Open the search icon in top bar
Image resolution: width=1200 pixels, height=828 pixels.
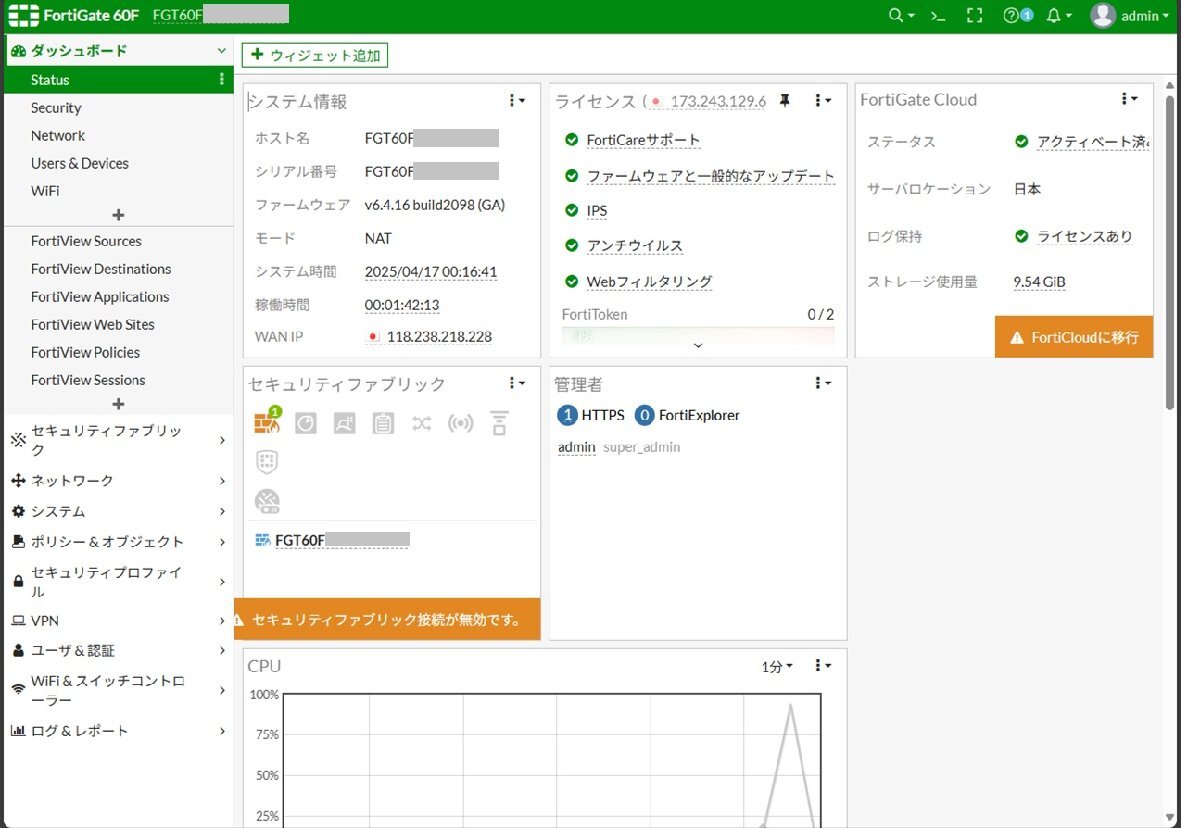900,16
